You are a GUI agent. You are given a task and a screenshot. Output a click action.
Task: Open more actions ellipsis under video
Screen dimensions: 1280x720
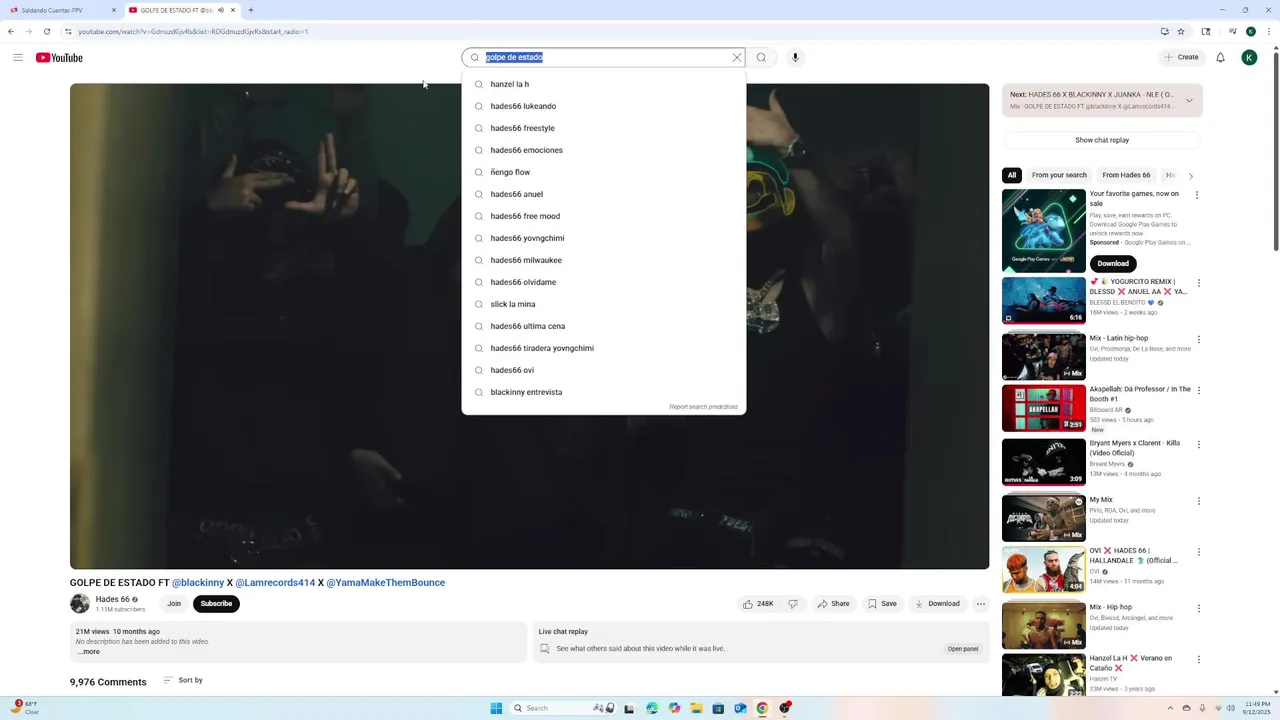[981, 604]
